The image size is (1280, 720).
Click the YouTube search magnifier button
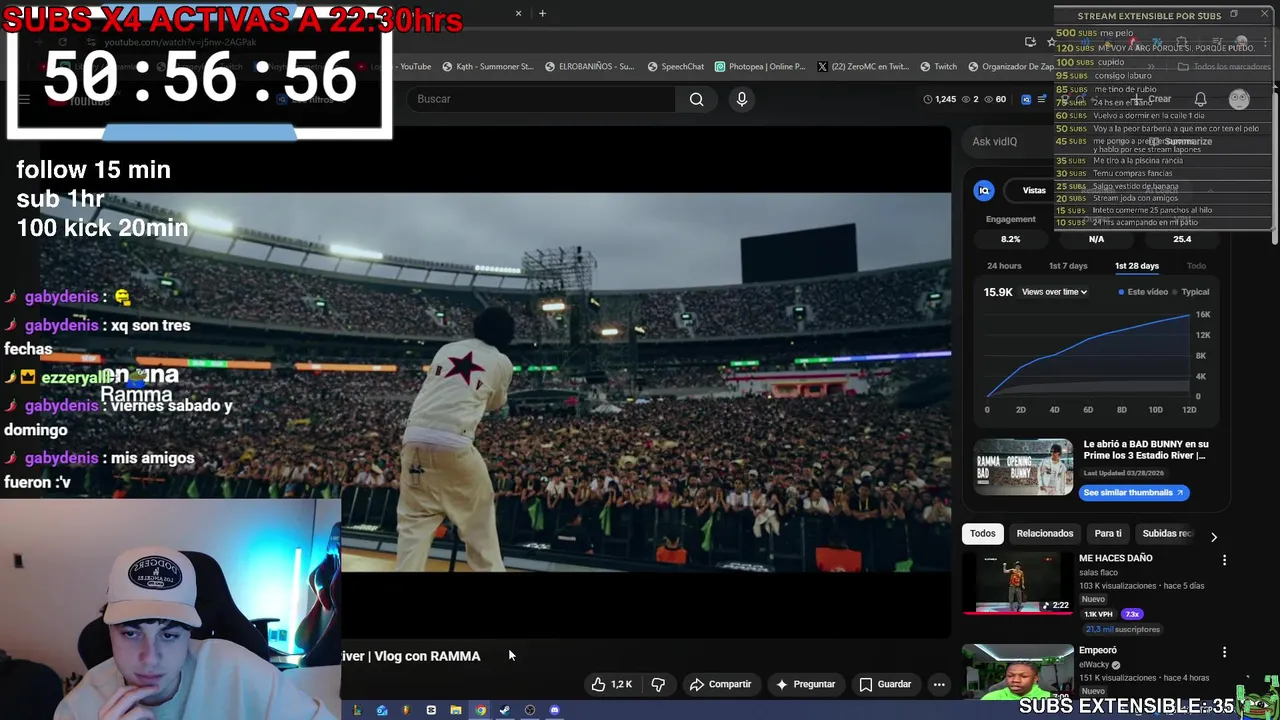pos(696,99)
